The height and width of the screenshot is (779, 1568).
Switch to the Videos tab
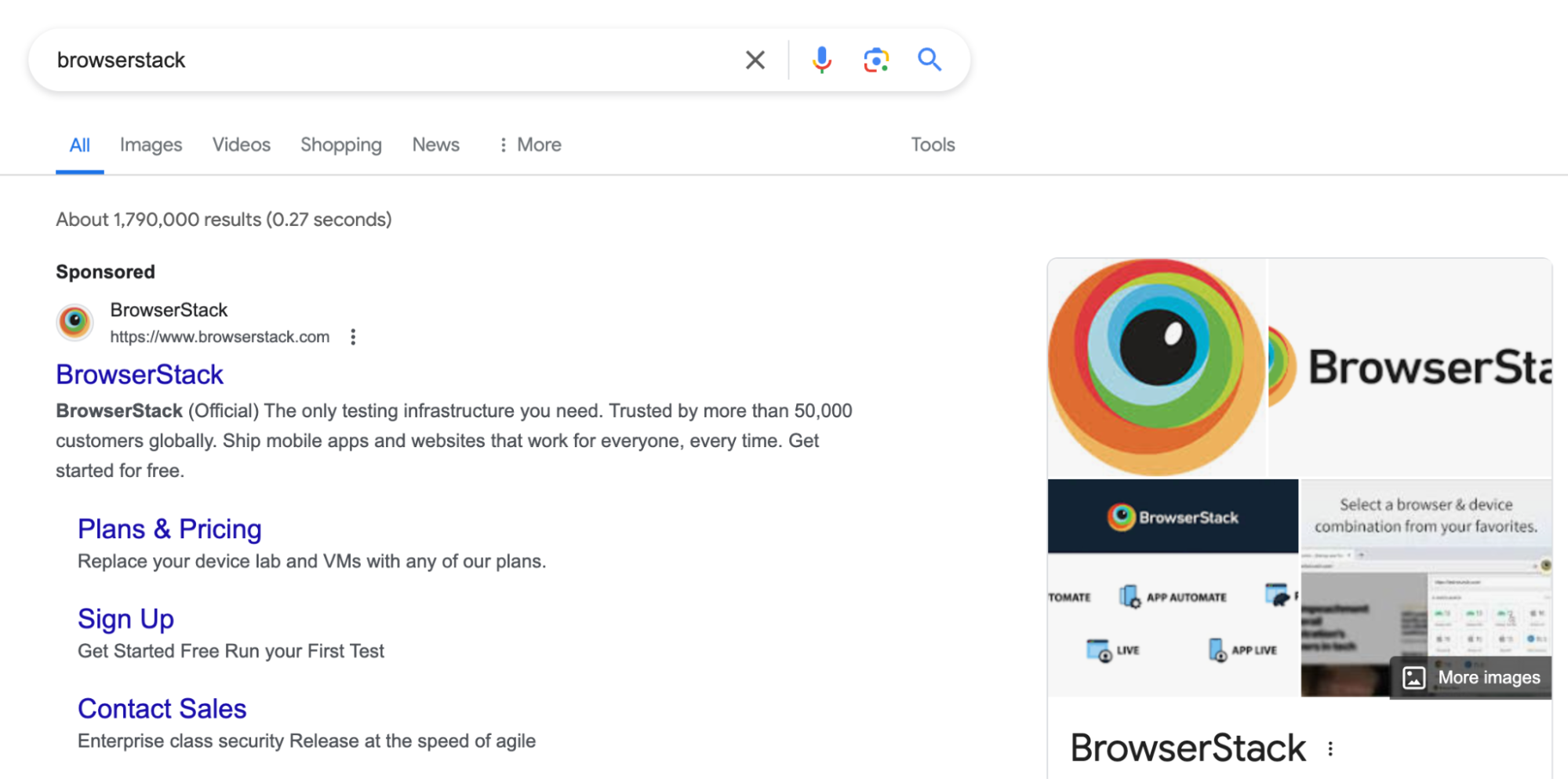click(241, 145)
